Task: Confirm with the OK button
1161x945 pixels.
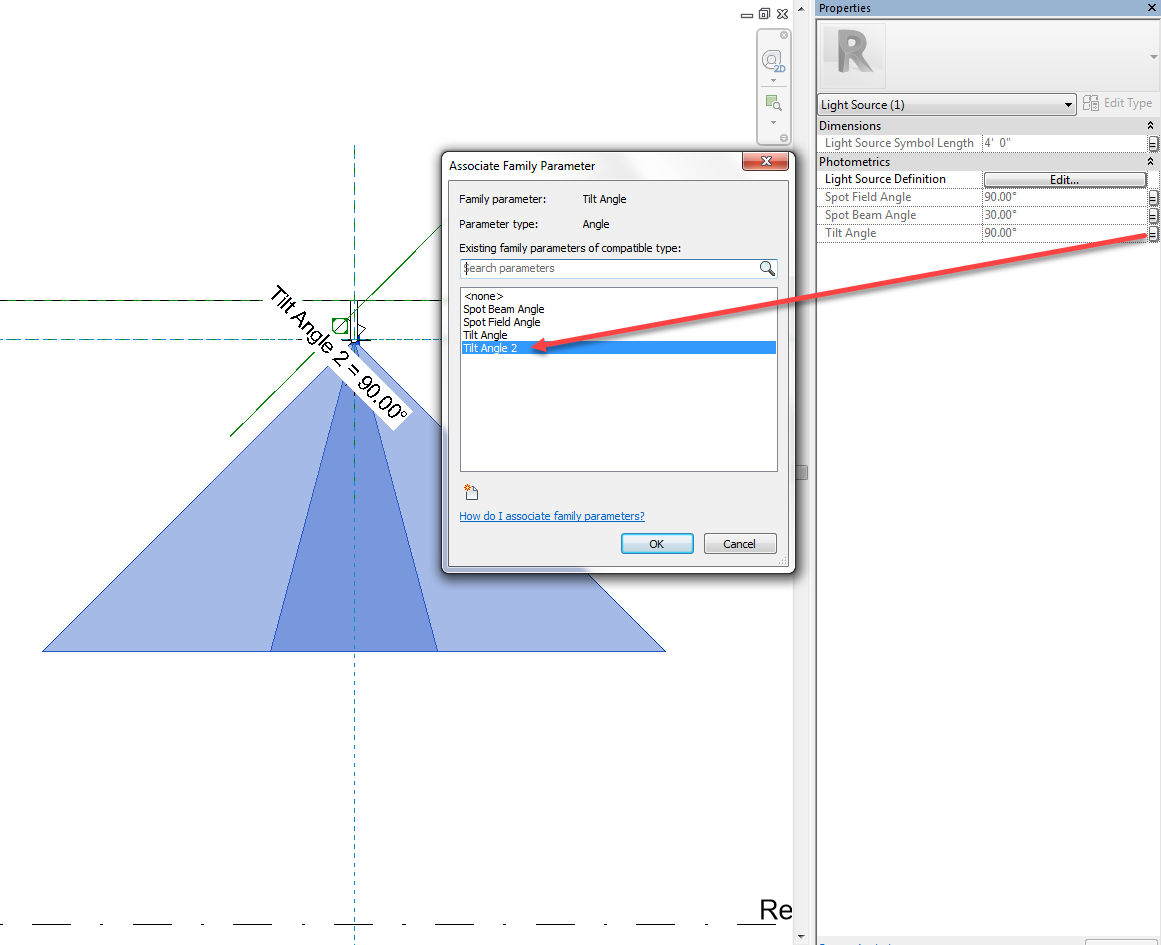Action: [x=657, y=543]
